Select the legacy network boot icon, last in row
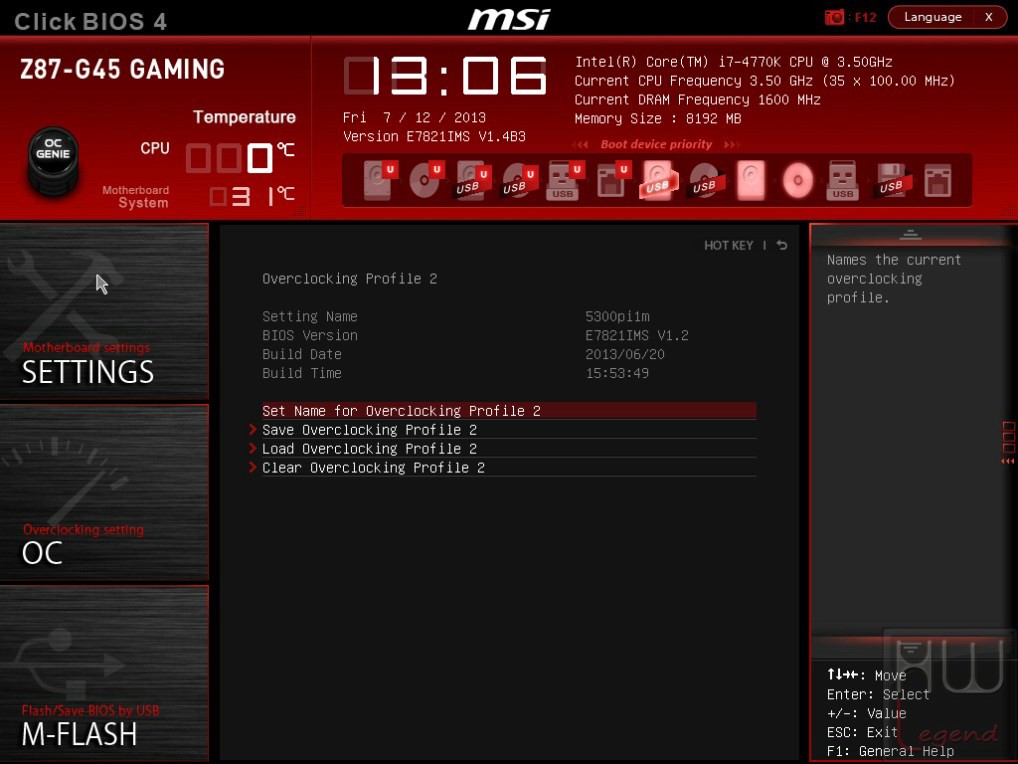 (x=938, y=180)
